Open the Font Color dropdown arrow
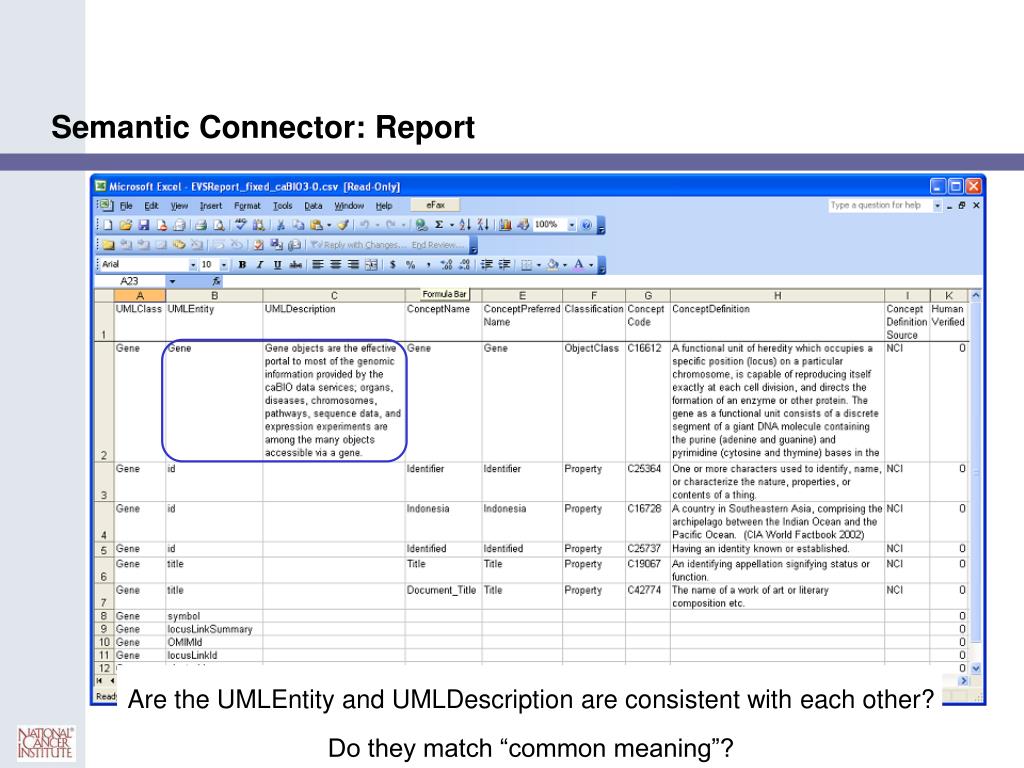 (591, 264)
